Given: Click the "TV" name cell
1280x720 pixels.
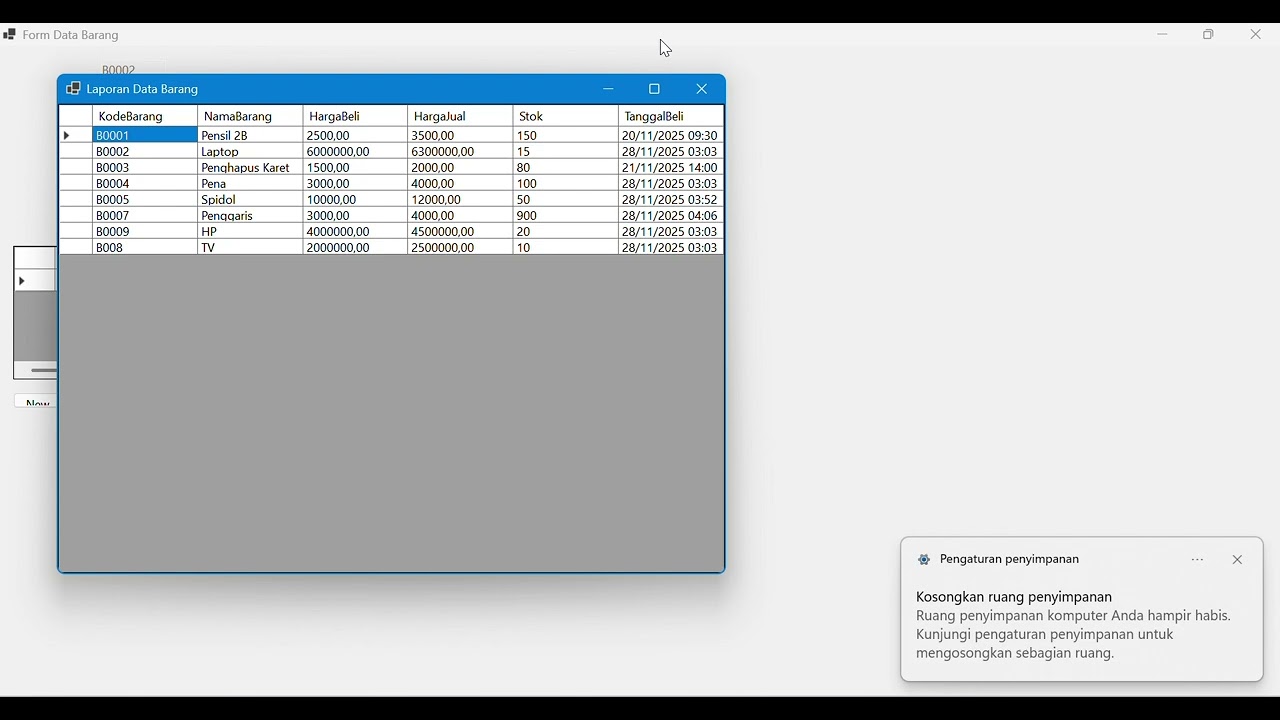Looking at the screenshot, I should [x=250, y=247].
